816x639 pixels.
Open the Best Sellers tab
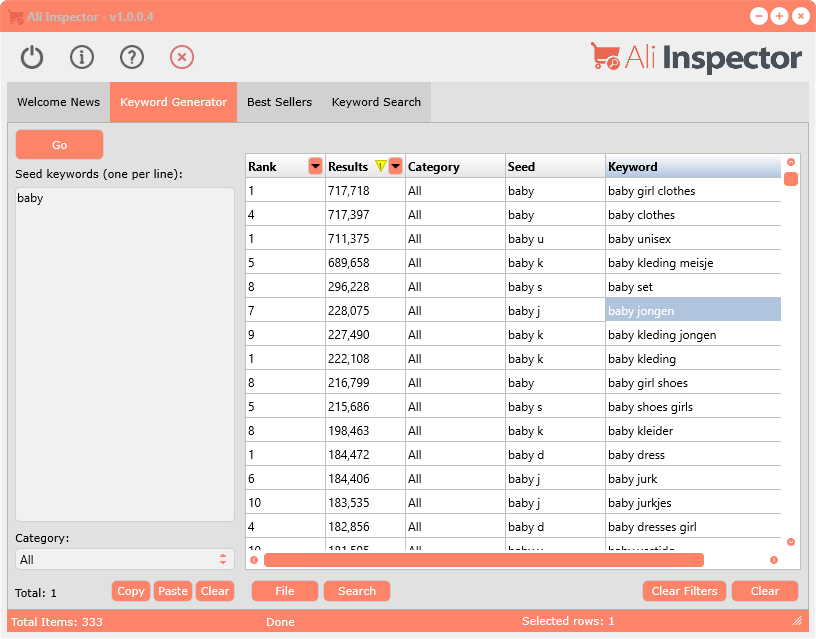pyautogui.click(x=279, y=102)
